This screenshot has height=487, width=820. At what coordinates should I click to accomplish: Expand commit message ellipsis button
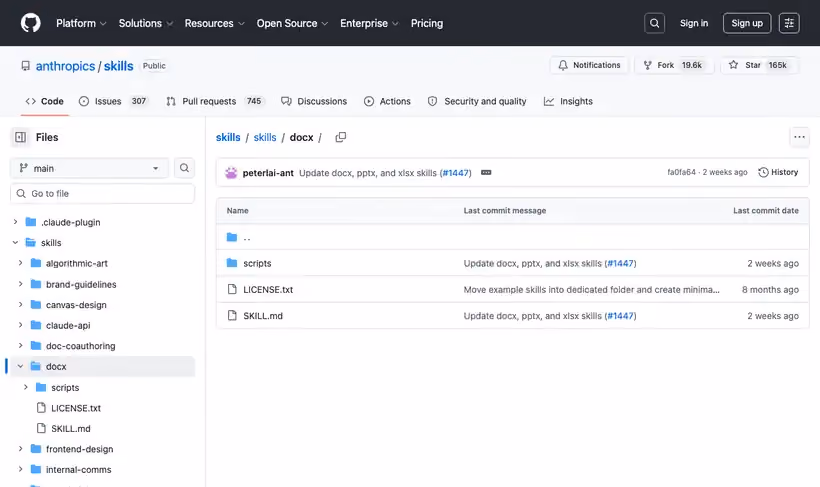click(486, 173)
